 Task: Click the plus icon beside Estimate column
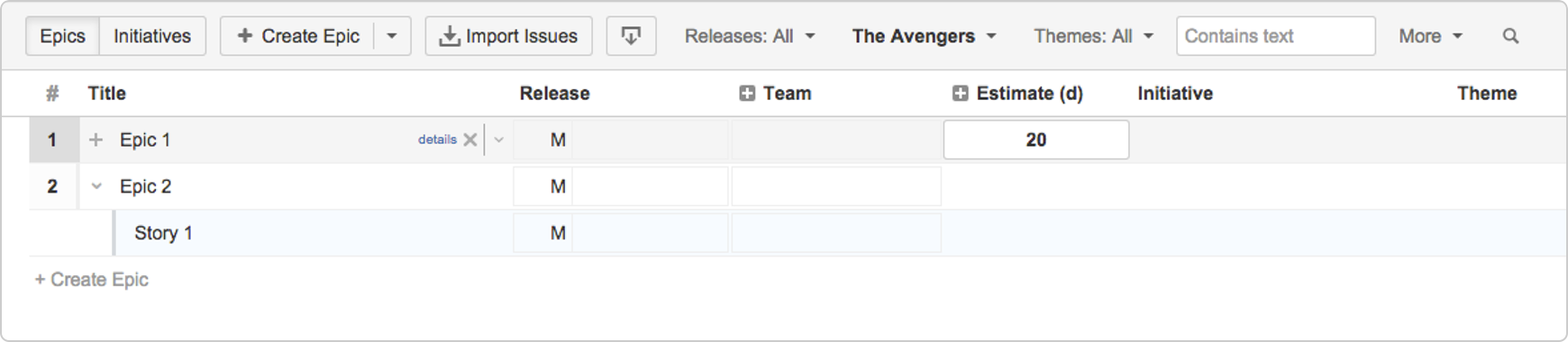point(961,94)
